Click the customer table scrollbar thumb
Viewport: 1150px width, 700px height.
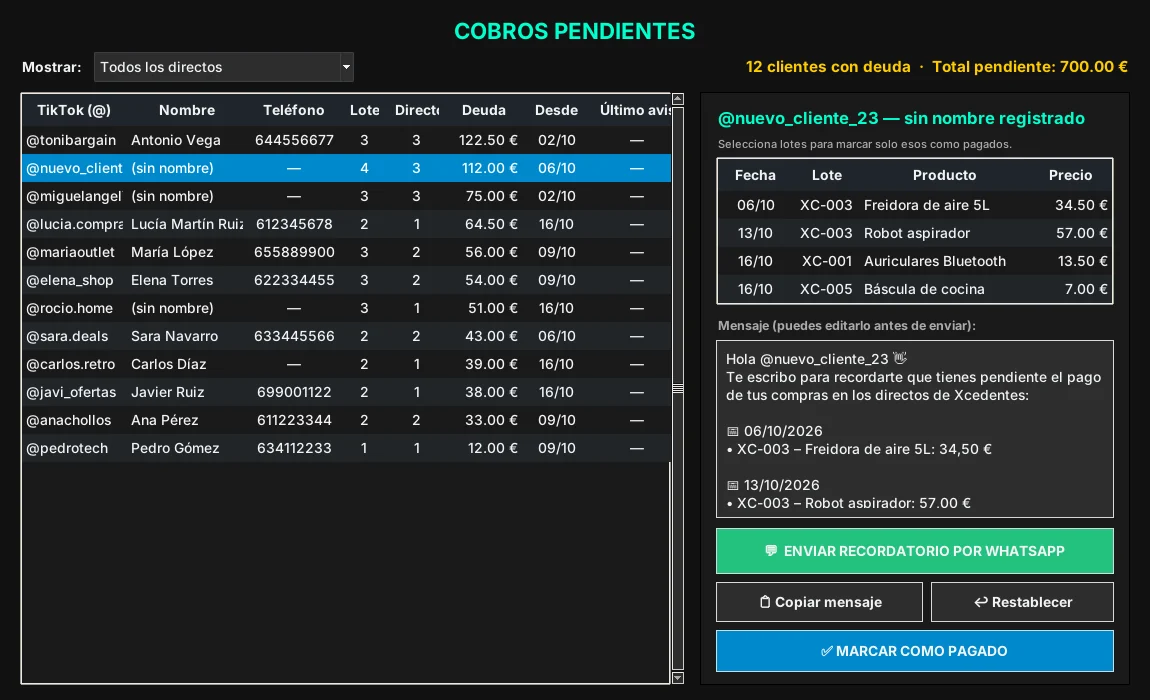pos(678,389)
